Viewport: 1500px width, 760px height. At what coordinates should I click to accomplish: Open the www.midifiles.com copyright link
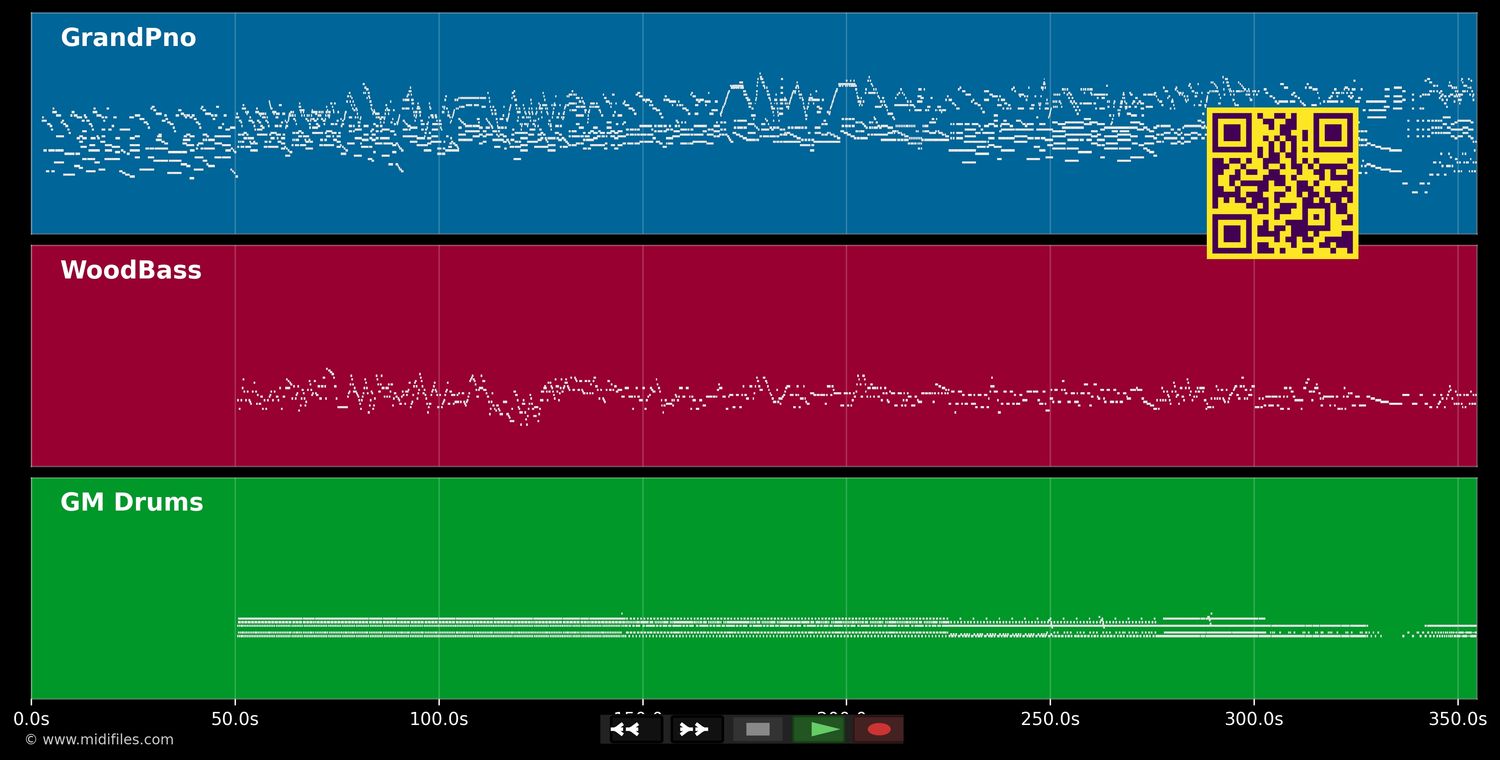tap(99, 740)
